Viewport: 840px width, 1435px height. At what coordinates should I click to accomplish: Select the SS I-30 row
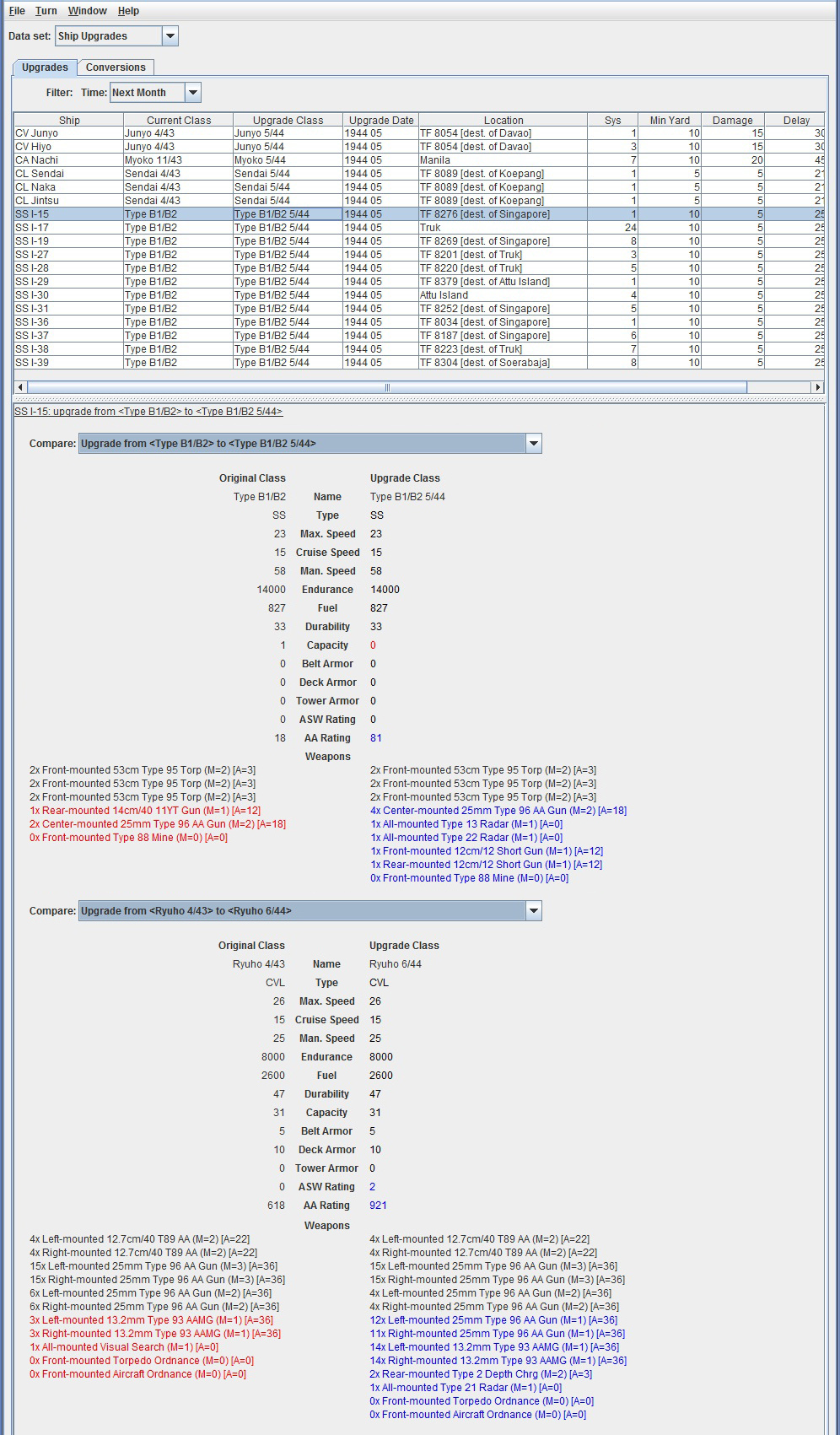coord(419,295)
